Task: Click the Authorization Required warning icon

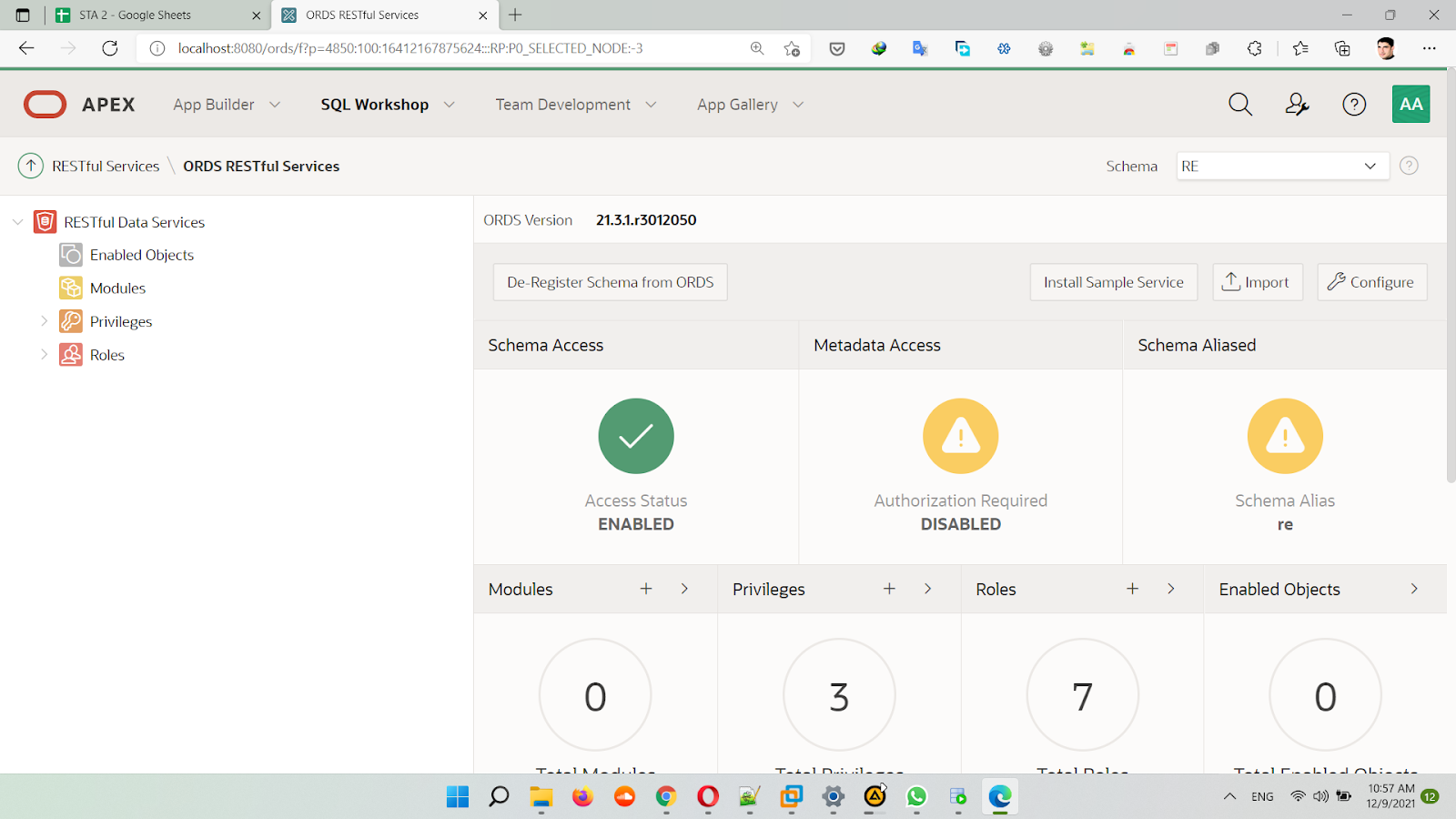Action: (x=961, y=436)
